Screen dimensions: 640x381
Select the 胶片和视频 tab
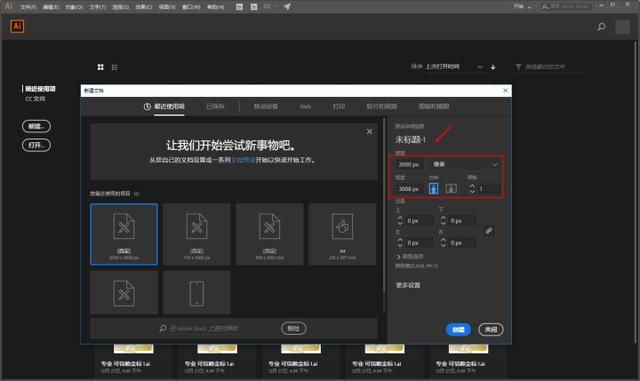382,107
